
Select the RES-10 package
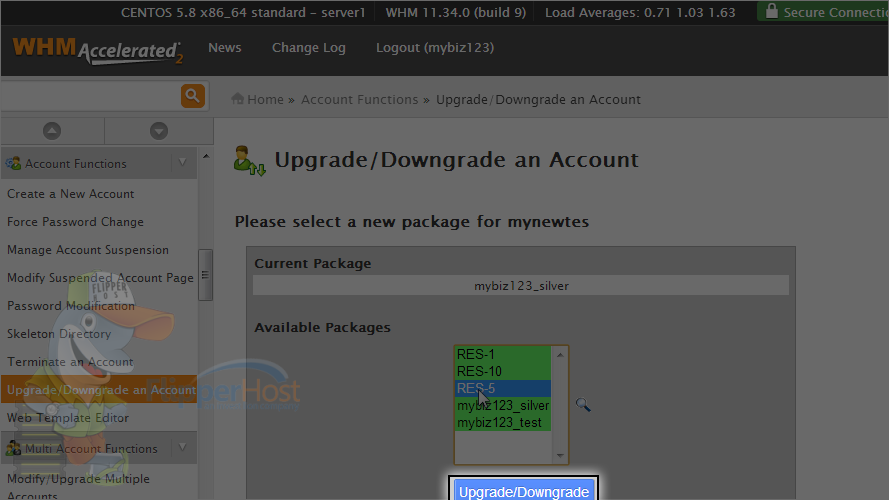[x=503, y=371]
